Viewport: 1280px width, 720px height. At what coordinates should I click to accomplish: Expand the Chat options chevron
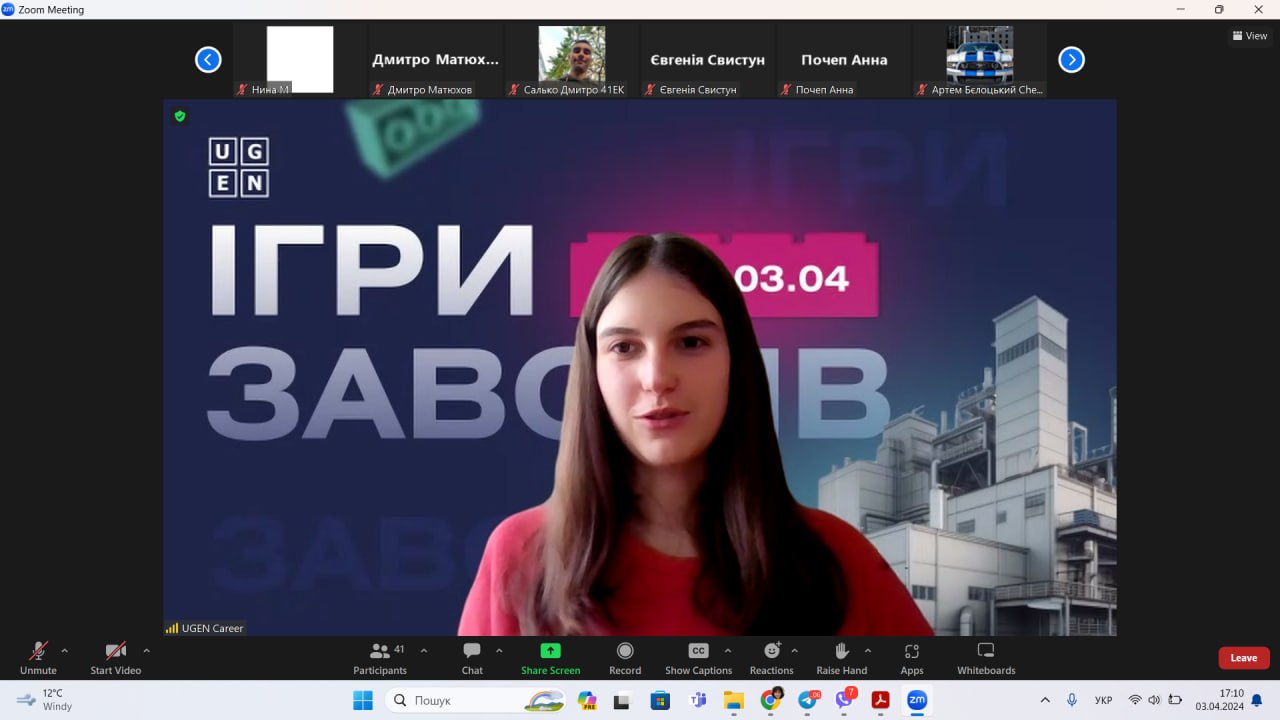[x=499, y=651]
